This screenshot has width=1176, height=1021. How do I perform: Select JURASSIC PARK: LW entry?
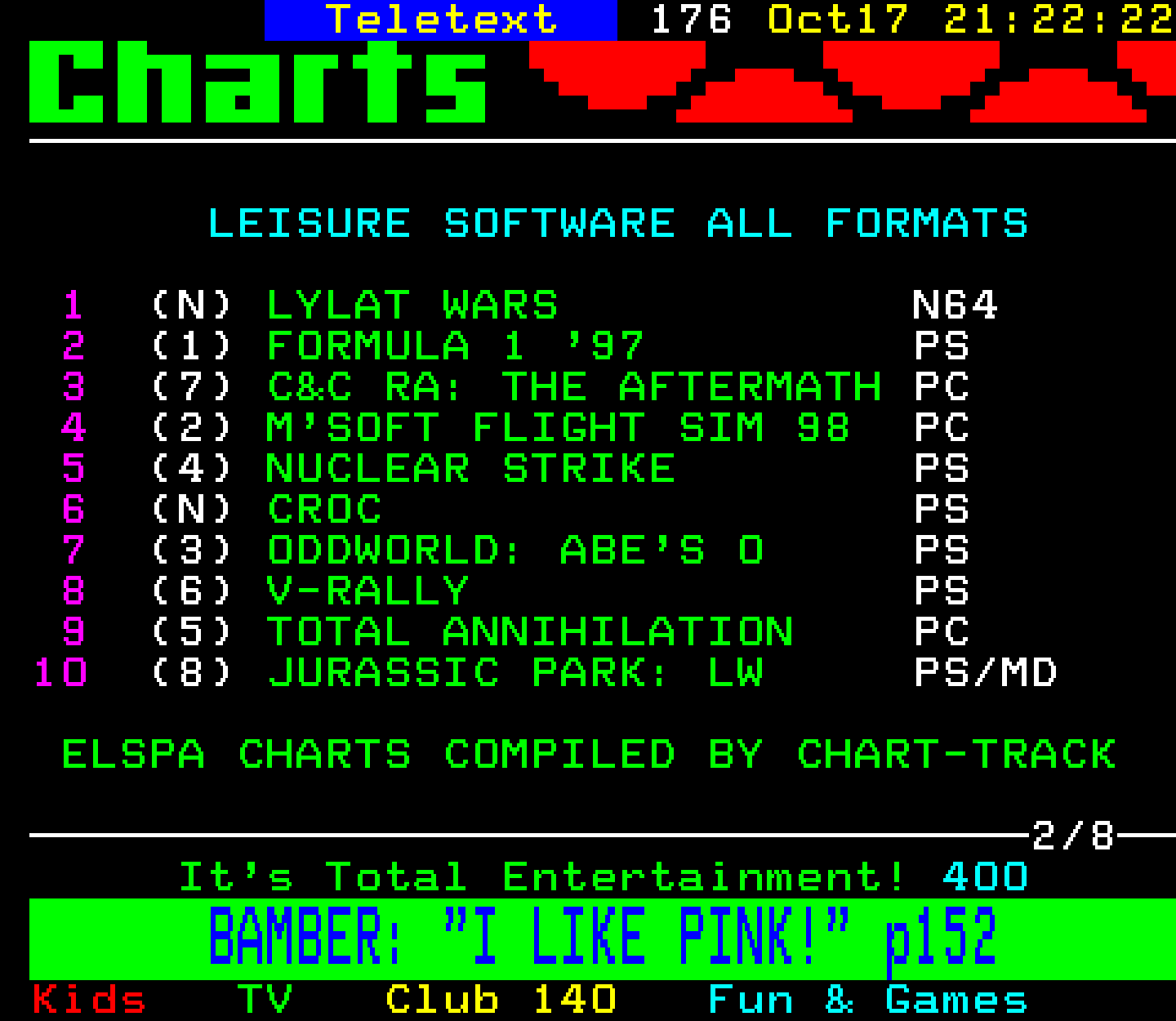(515, 673)
